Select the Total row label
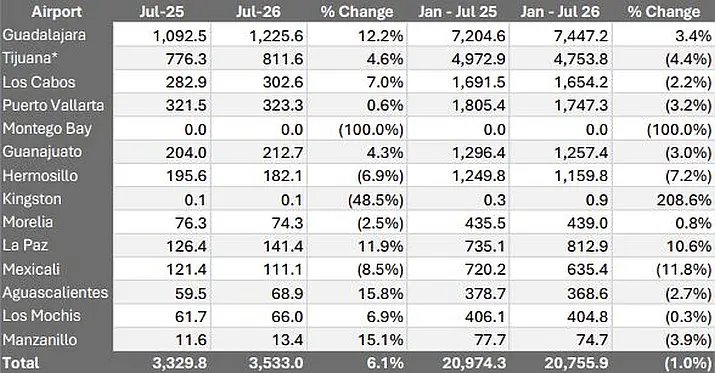The height and width of the screenshot is (373, 715). tap(21, 363)
